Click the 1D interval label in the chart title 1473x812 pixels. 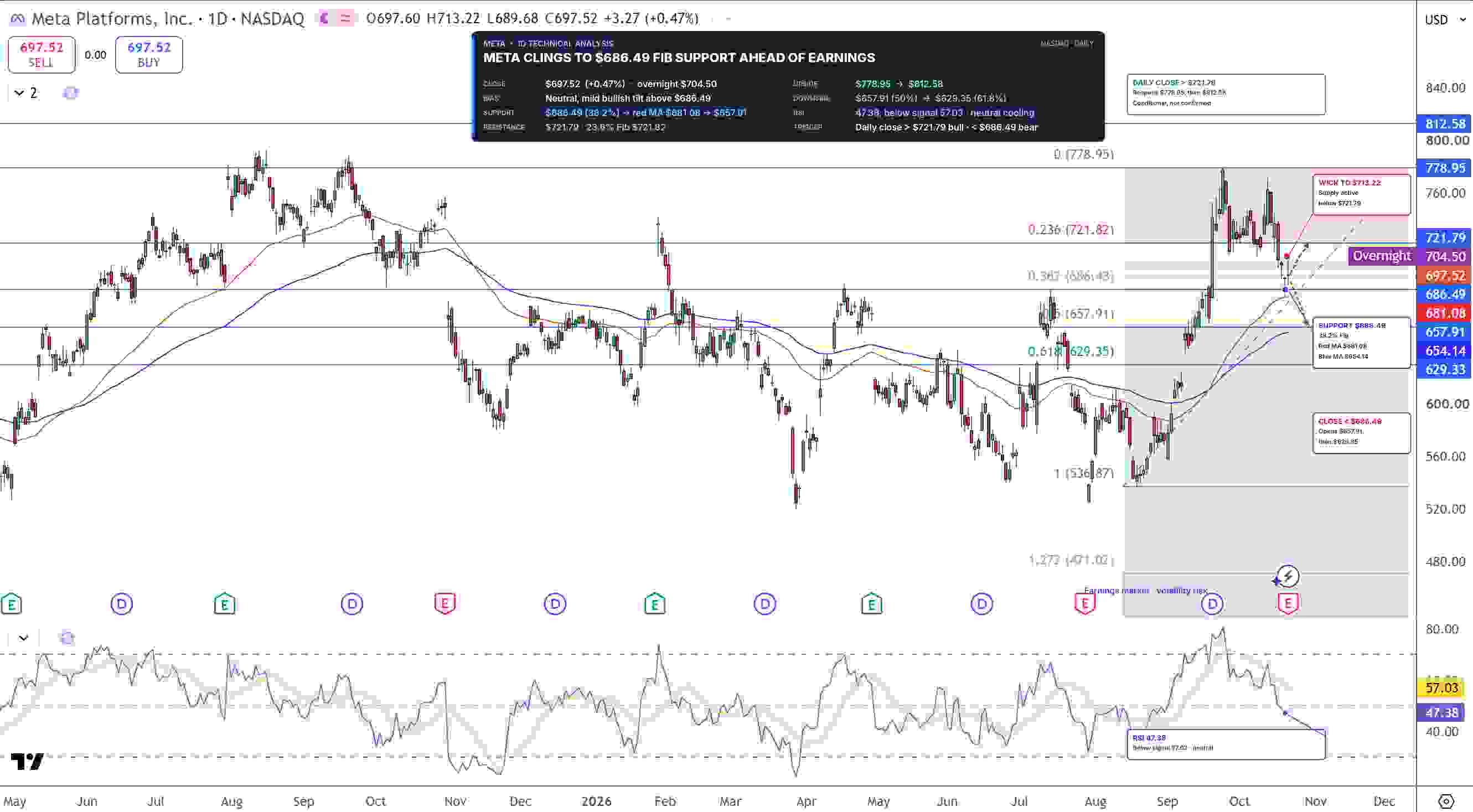[218, 19]
